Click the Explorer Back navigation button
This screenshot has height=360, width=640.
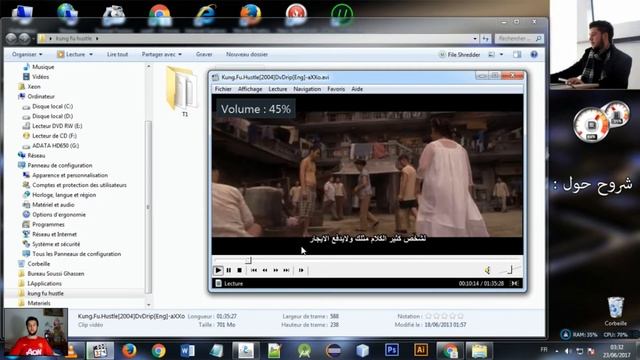point(11,38)
